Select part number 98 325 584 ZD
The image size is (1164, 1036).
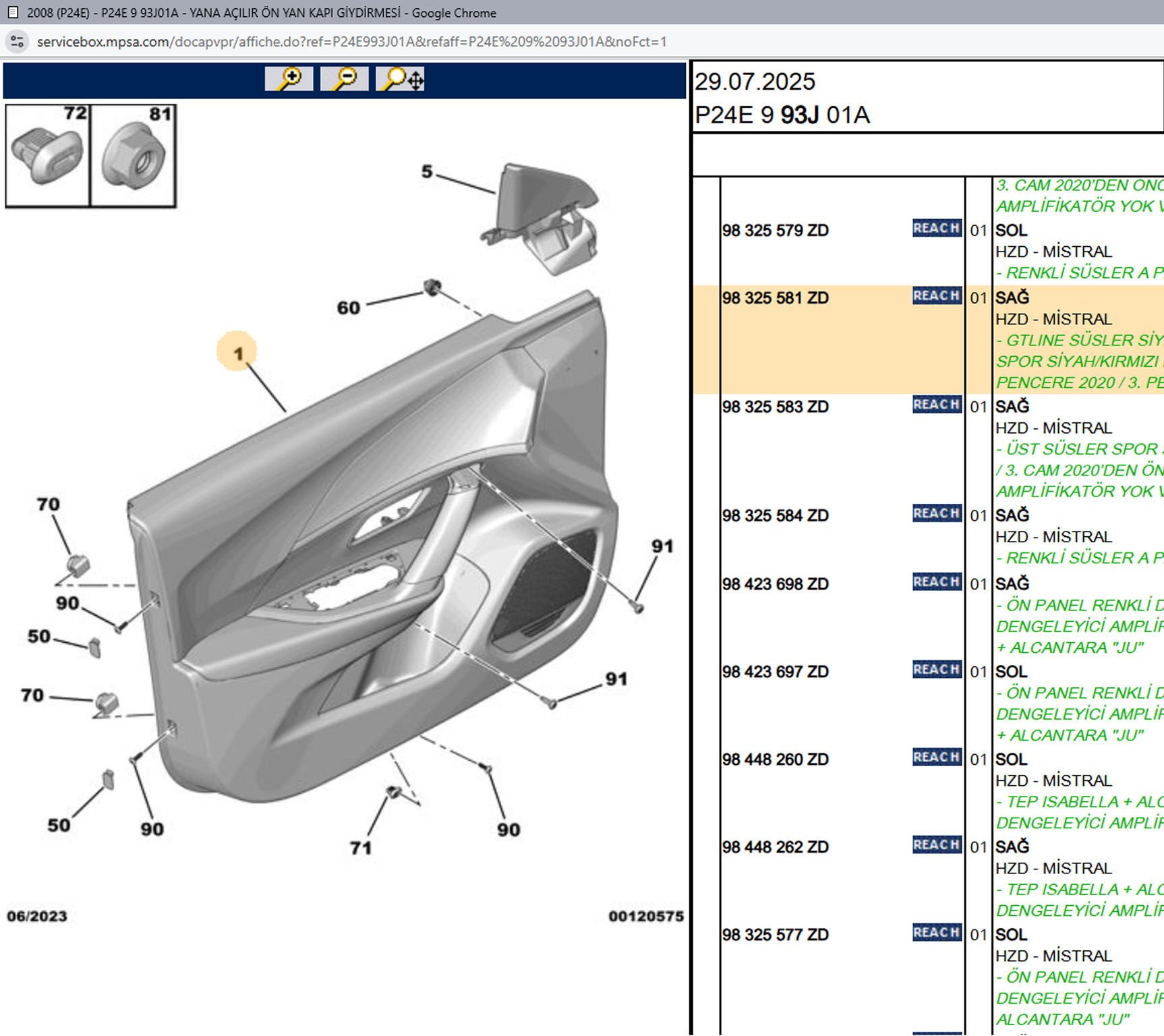tap(775, 516)
